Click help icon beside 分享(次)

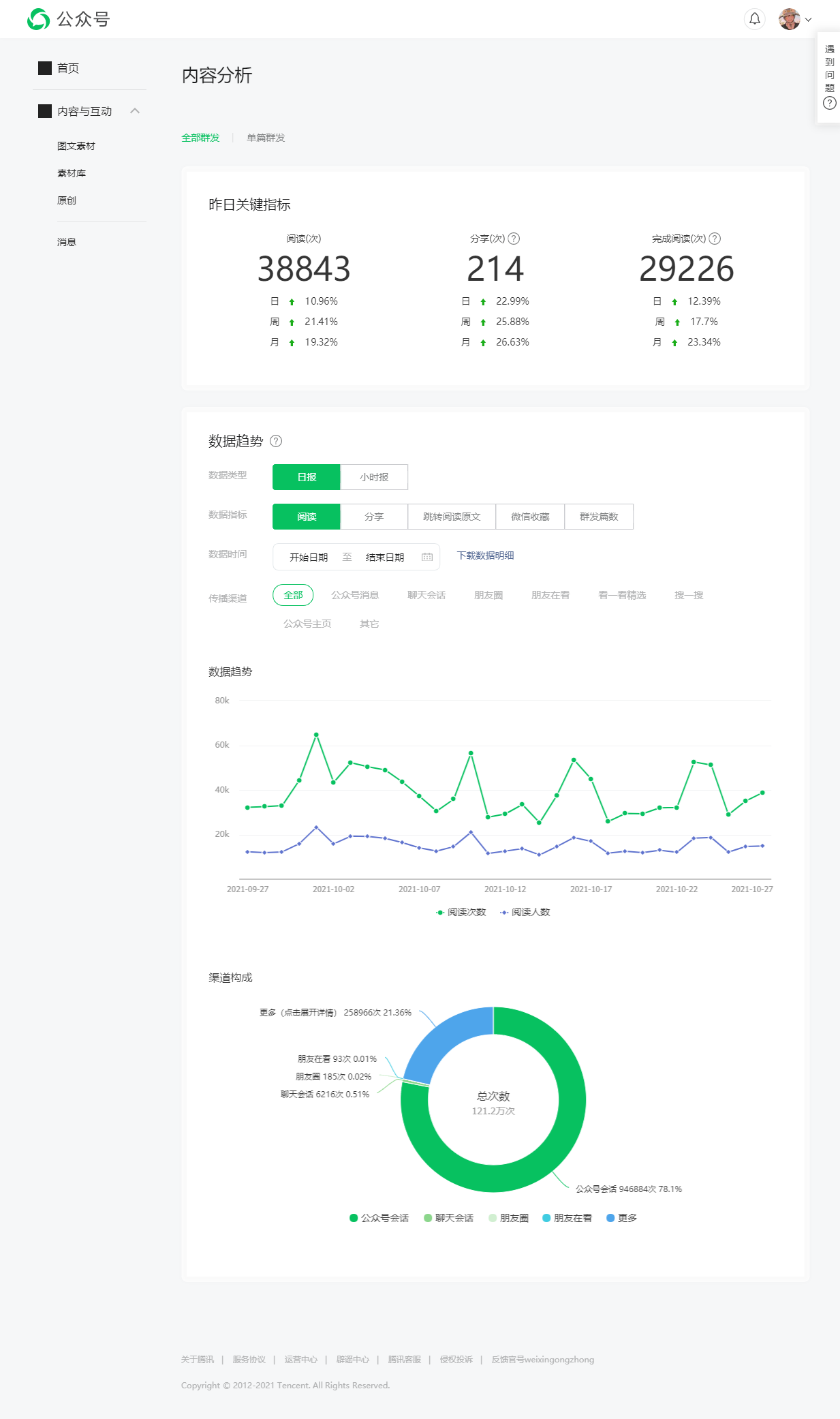pyautogui.click(x=514, y=239)
